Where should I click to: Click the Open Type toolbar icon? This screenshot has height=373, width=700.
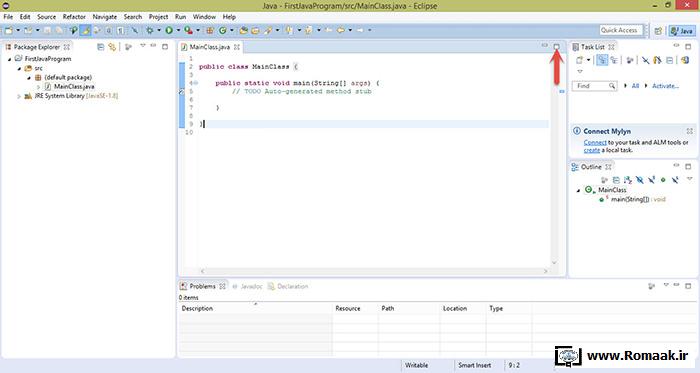pyautogui.click(x=243, y=30)
